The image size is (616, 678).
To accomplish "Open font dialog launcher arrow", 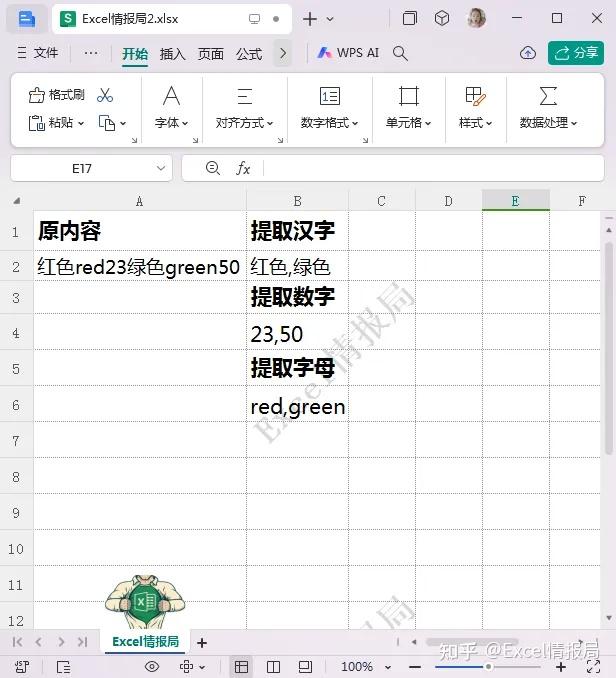I will tap(195, 140).
